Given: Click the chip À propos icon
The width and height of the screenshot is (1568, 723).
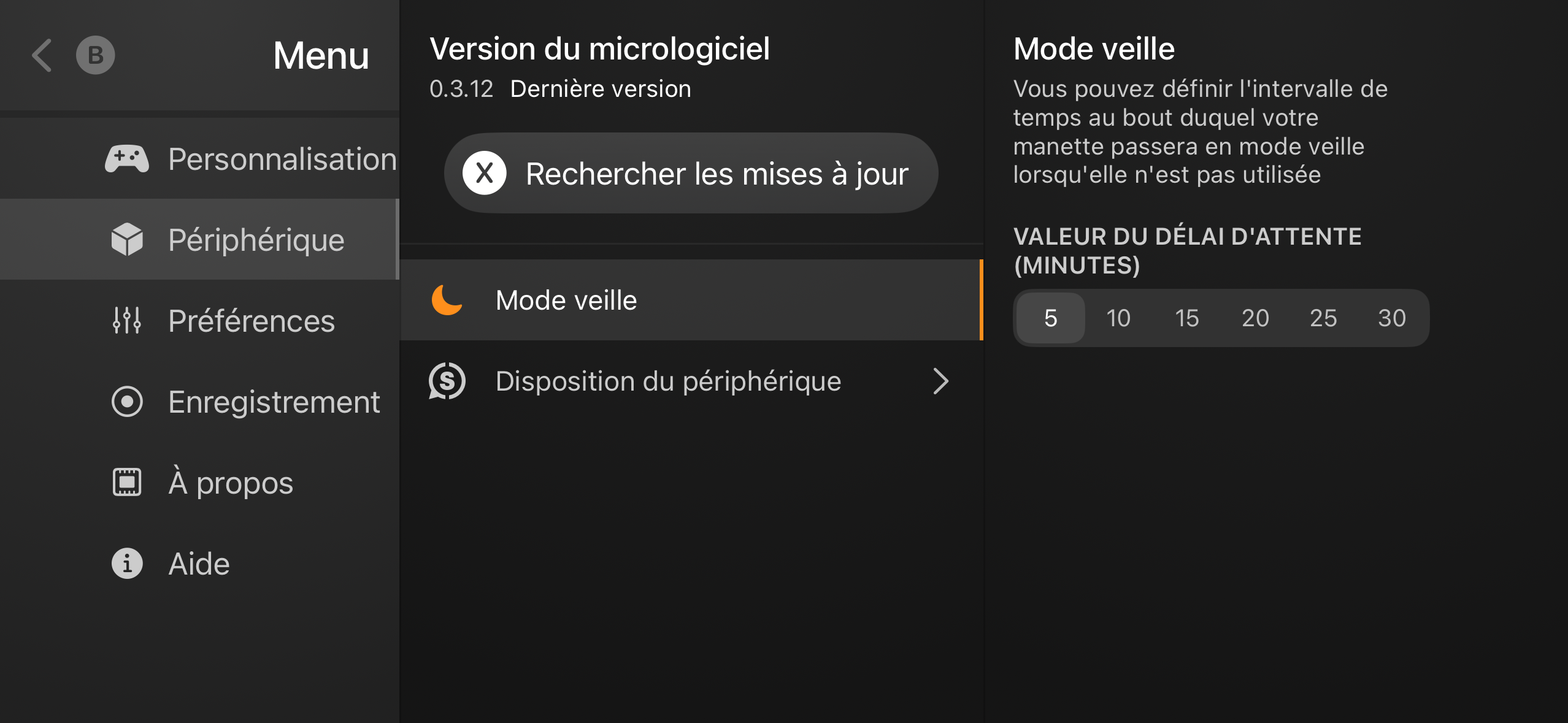Looking at the screenshot, I should [127, 482].
